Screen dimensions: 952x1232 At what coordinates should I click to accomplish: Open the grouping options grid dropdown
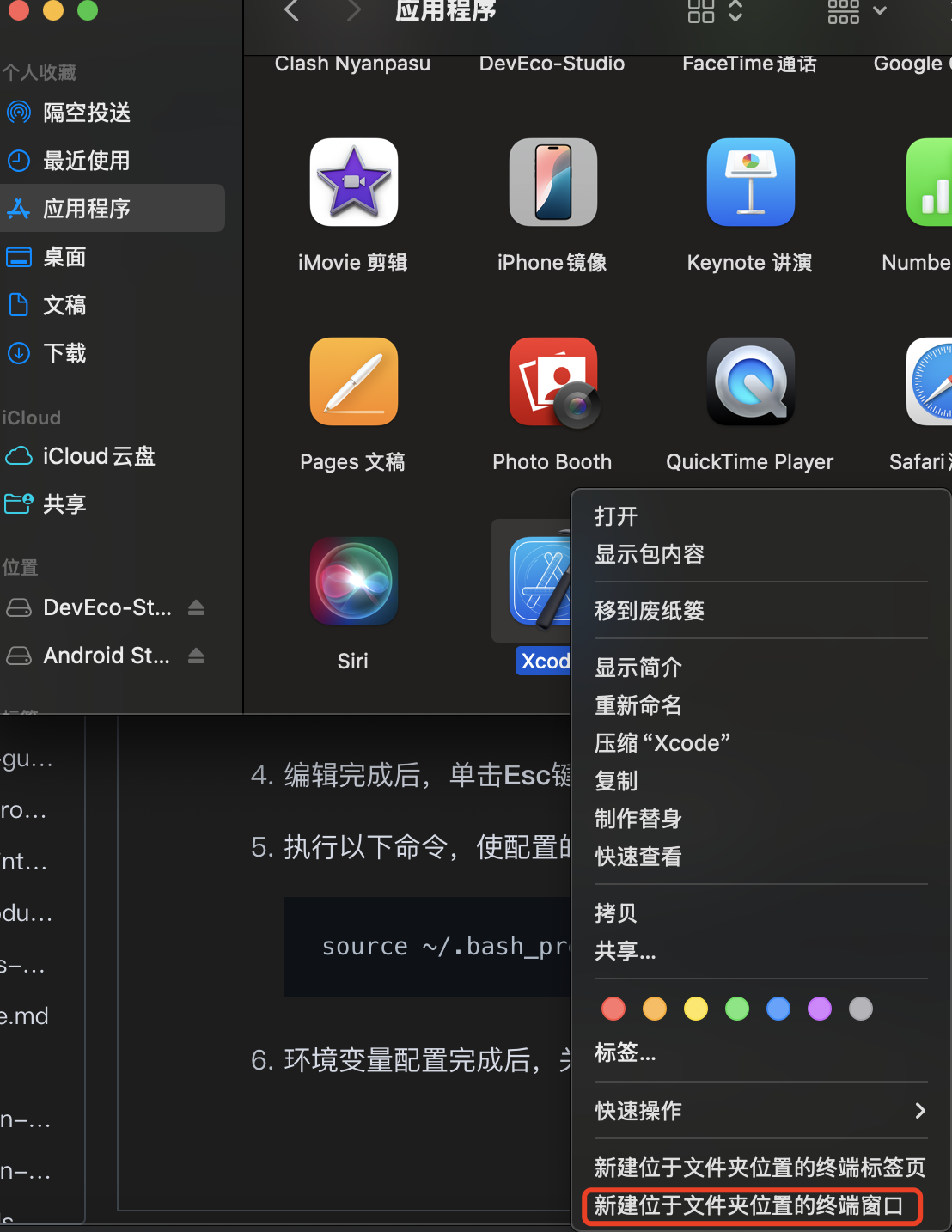[856, 11]
